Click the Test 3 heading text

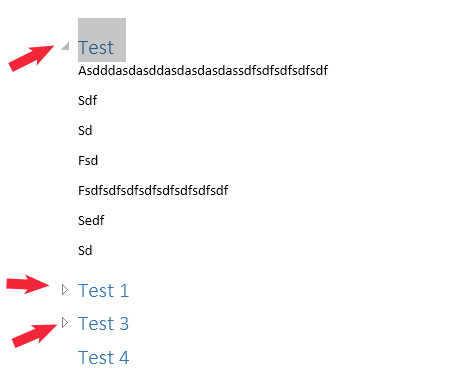[x=103, y=323]
